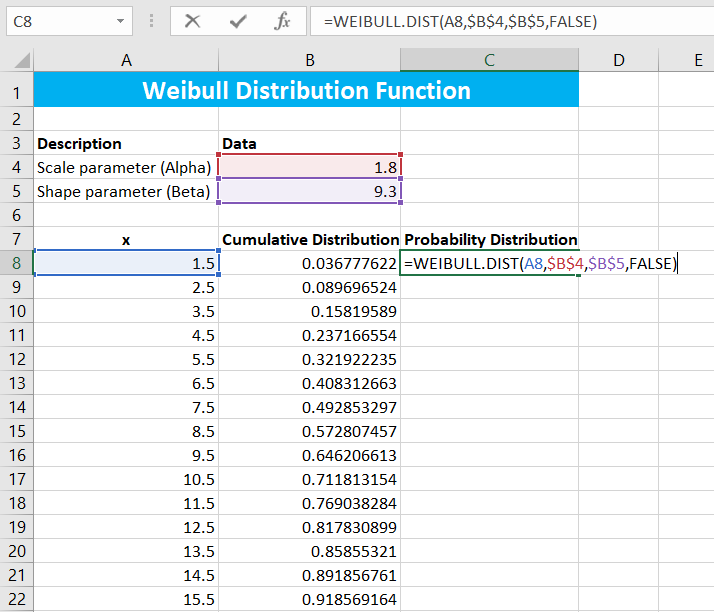The image size is (714, 612).
Task: Select the Cumulative Distribution header cell
Action: click(309, 240)
